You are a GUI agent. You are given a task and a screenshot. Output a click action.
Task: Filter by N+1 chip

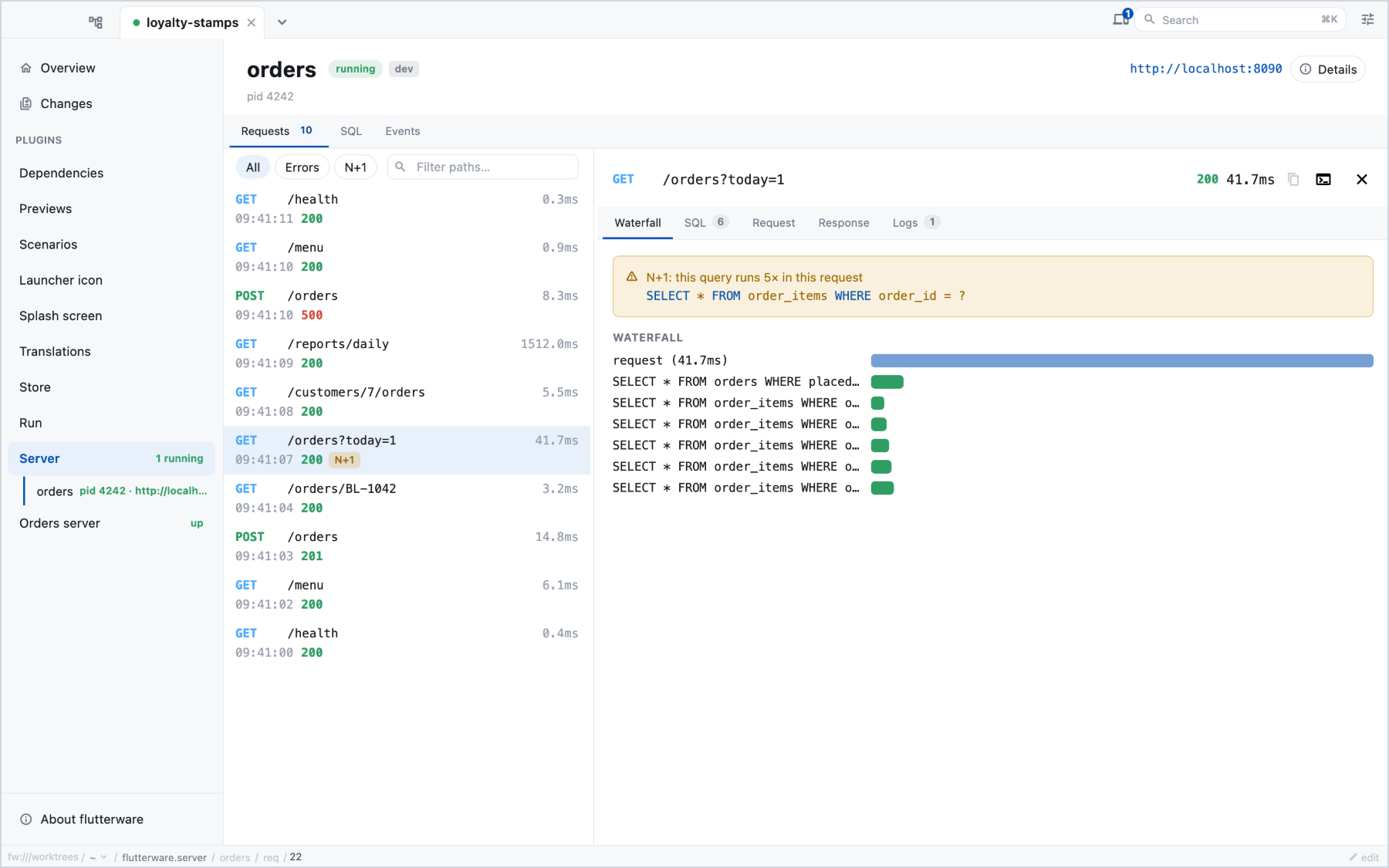(x=356, y=167)
